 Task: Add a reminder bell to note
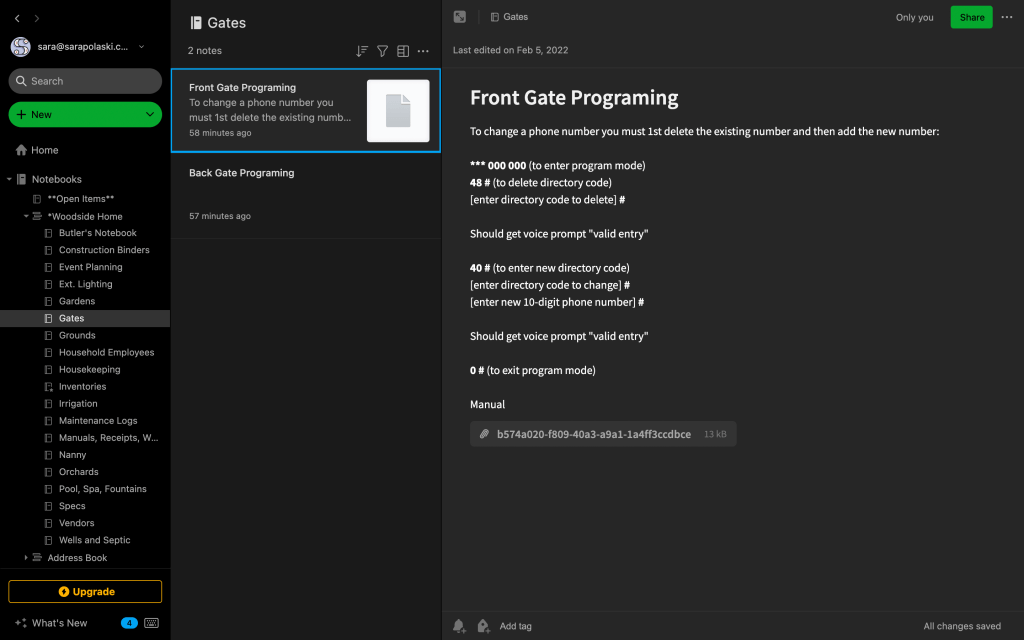pos(459,626)
